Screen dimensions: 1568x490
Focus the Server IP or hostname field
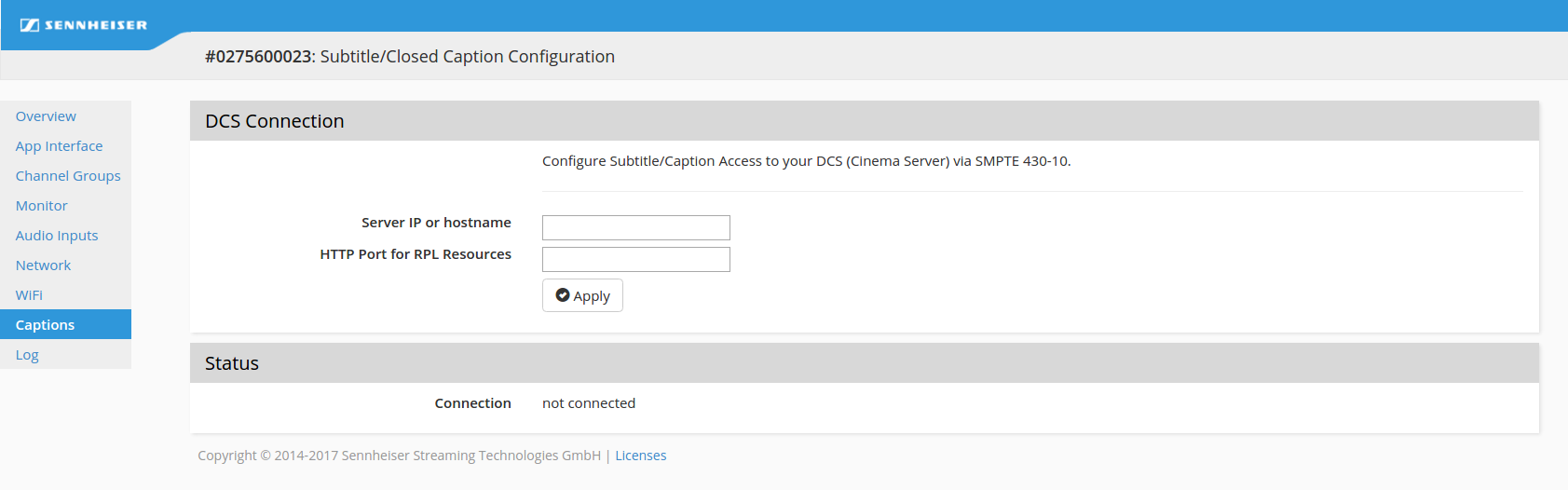635,227
